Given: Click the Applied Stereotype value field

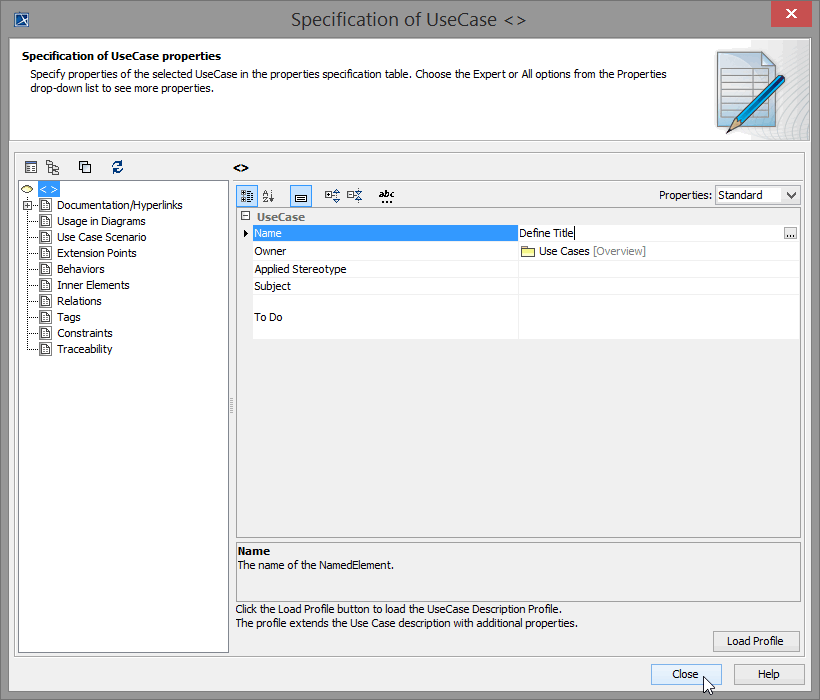Looking at the screenshot, I should pos(657,269).
